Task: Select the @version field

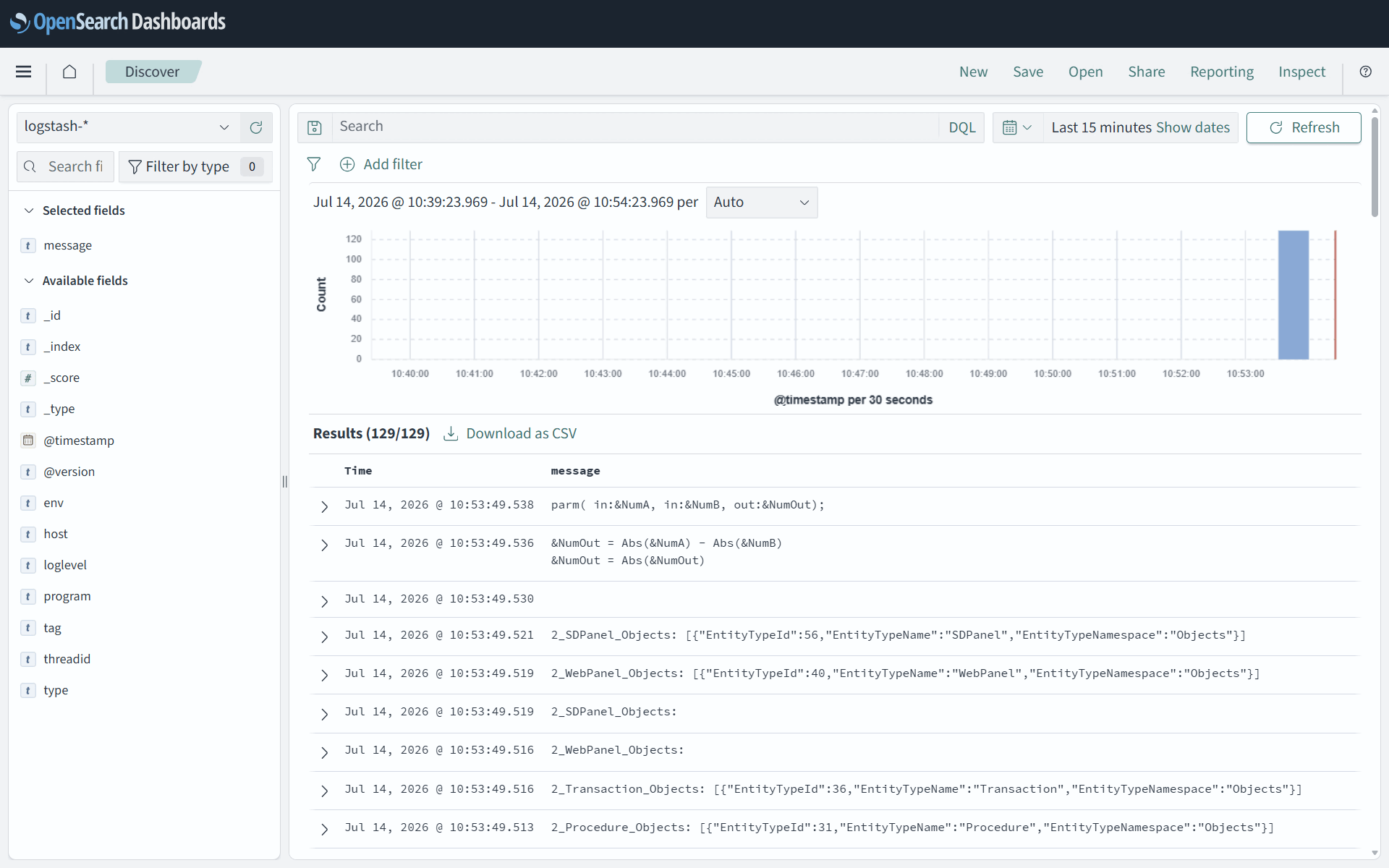Action: (69, 472)
